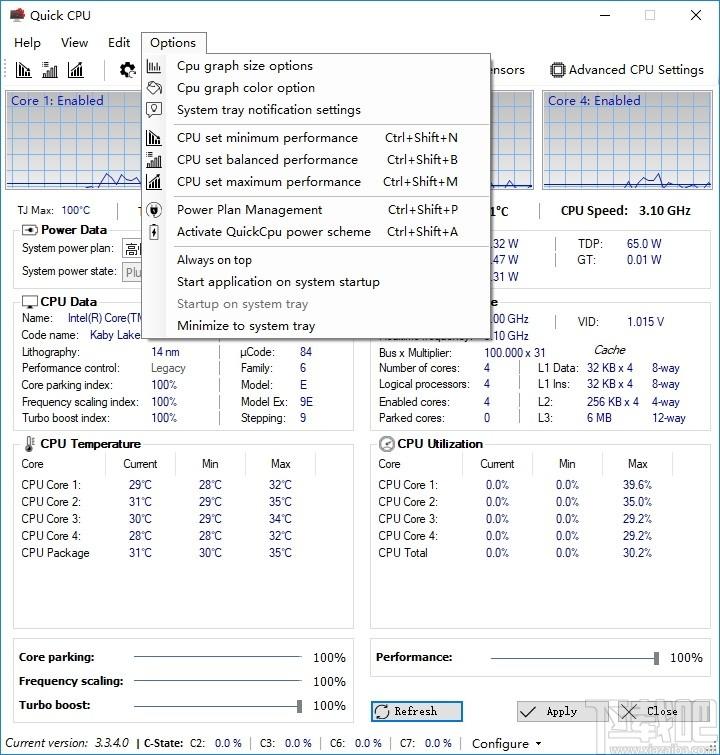Open the Edit menu
The image size is (720, 755).
[119, 43]
